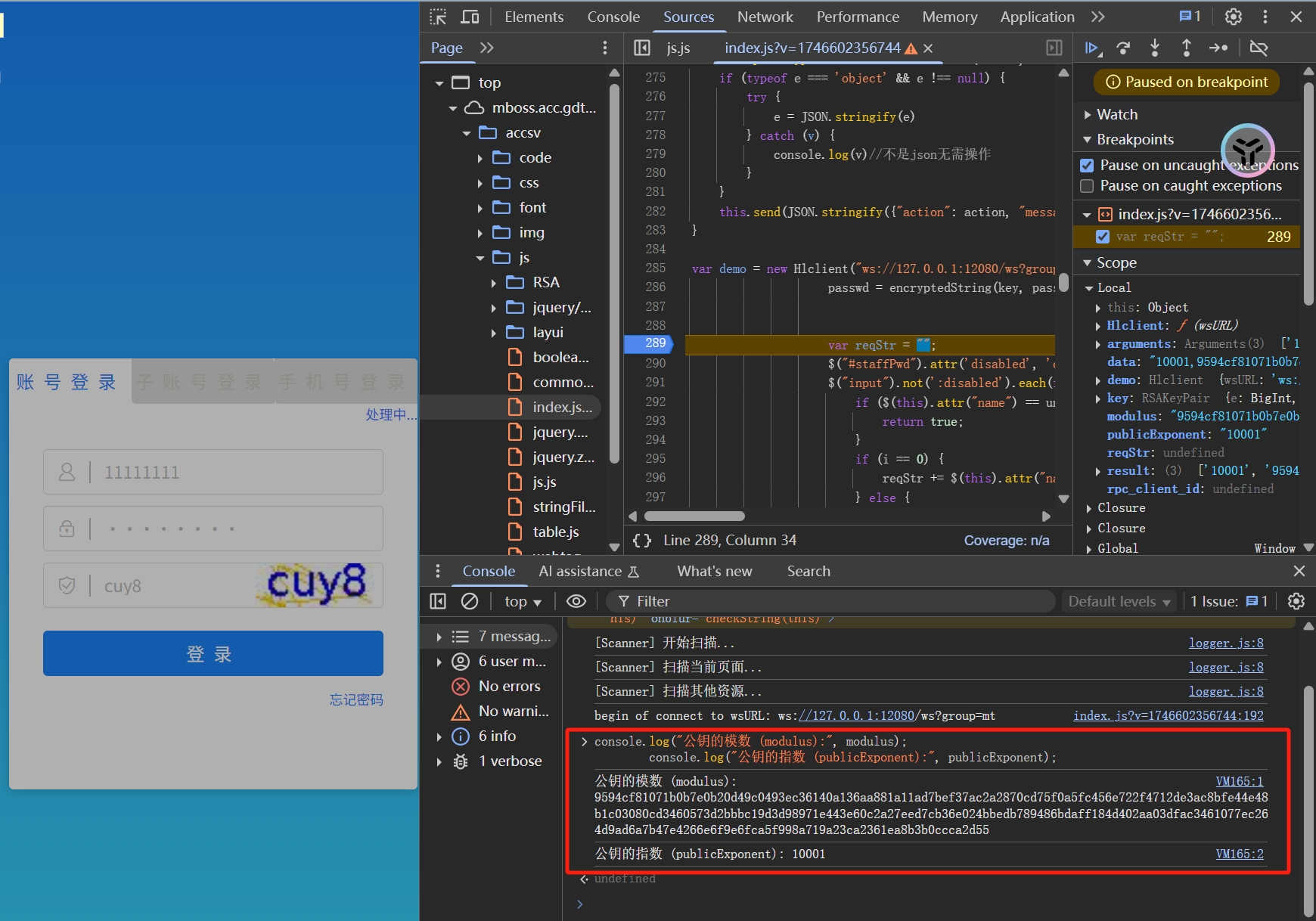Viewport: 1316px width, 921px height.
Task: Click the console Filter input field
Action: 832,601
